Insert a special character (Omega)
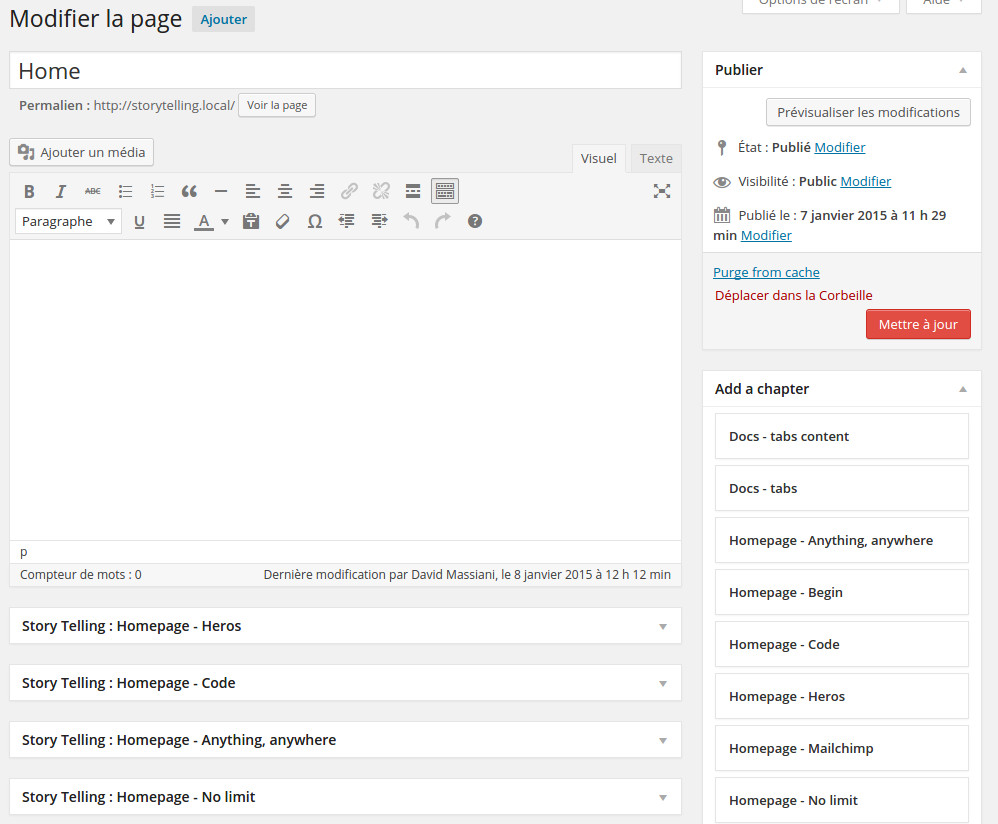Screen dimensions: 998x824 (314, 221)
